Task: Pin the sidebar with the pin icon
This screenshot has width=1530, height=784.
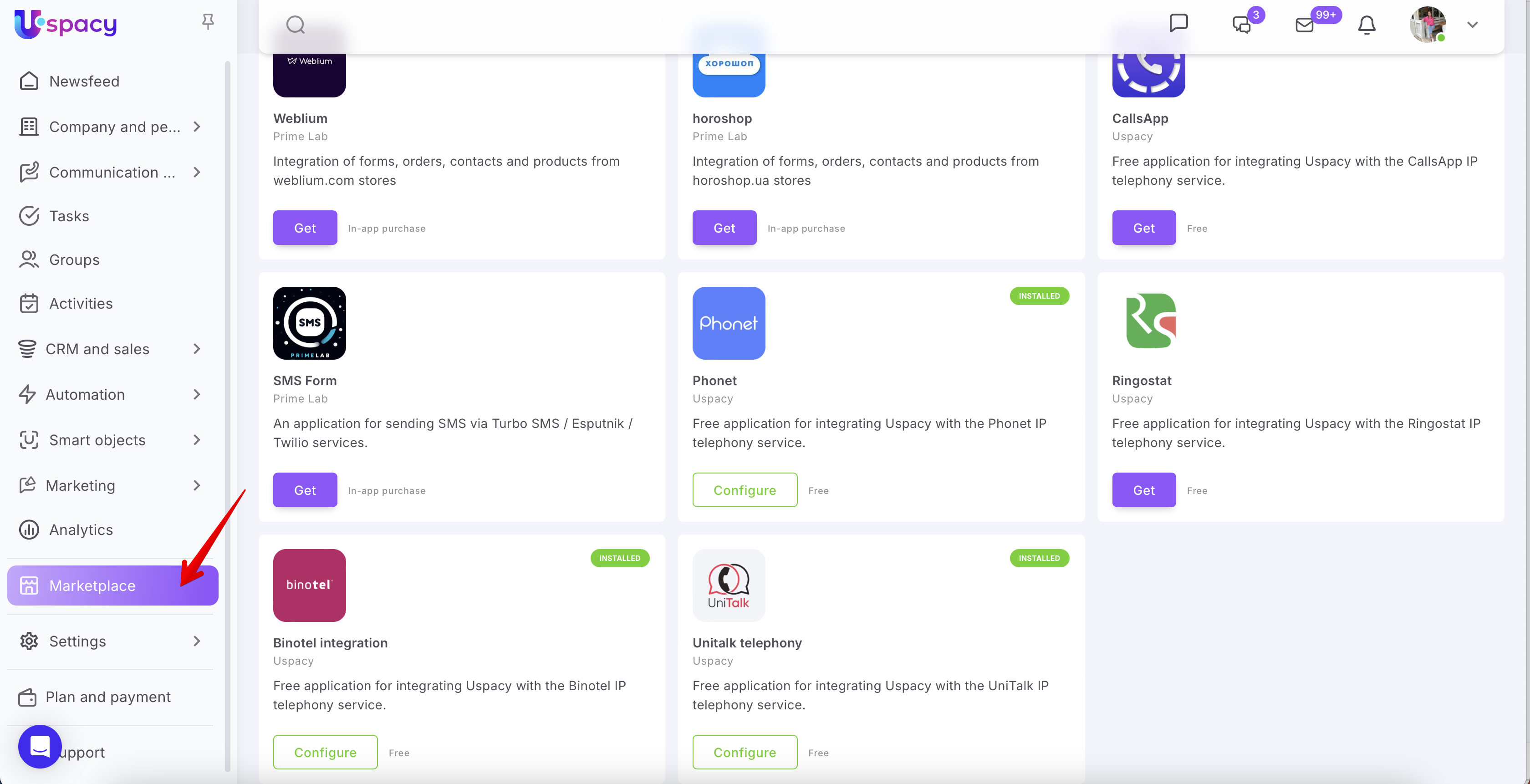Action: point(207,22)
